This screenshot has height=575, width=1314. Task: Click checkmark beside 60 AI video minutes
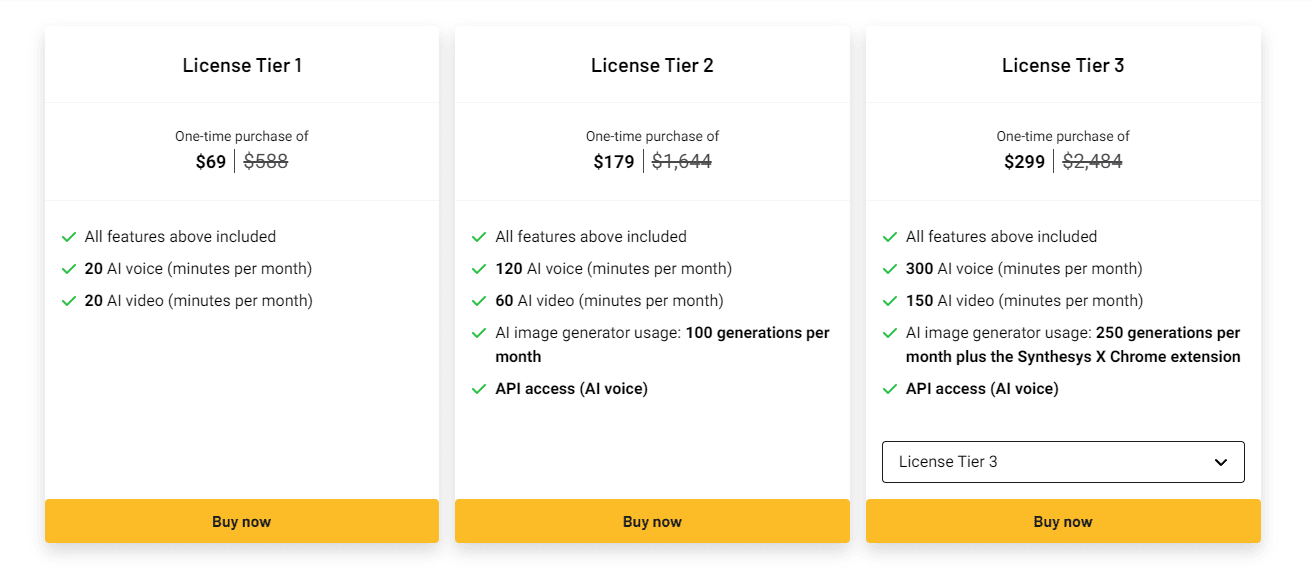479,301
